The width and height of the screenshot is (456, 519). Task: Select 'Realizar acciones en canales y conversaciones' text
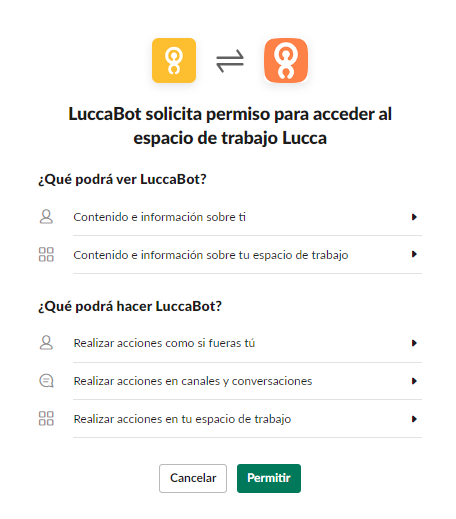click(193, 381)
